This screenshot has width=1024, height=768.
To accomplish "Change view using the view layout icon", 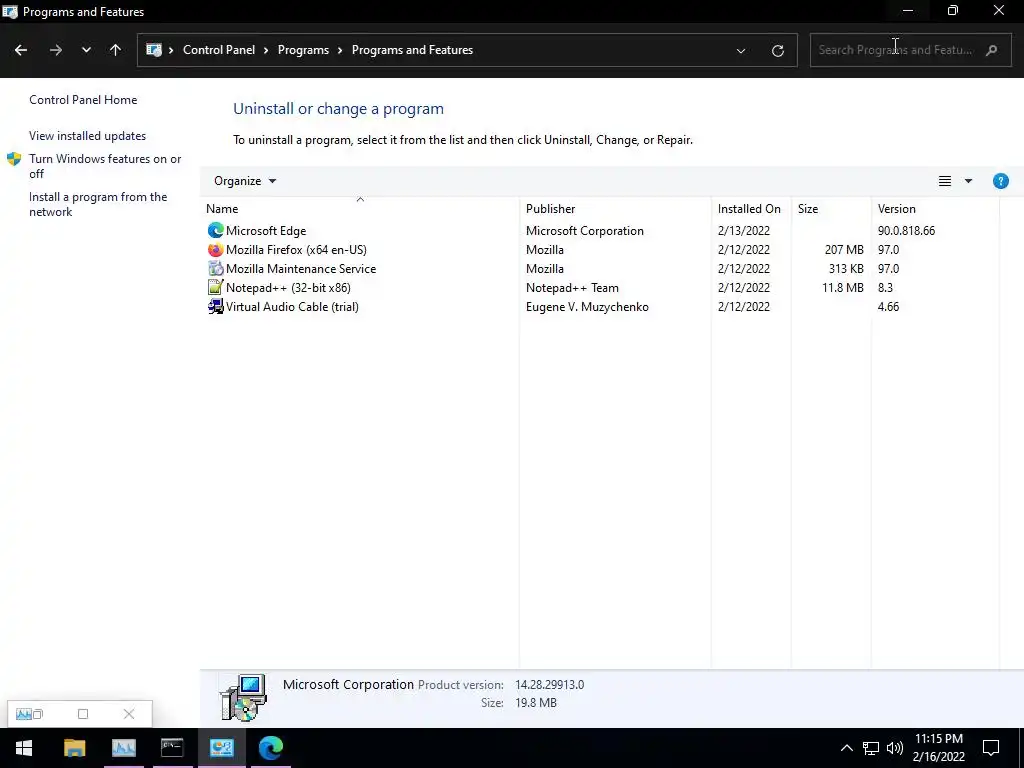I will coord(944,181).
